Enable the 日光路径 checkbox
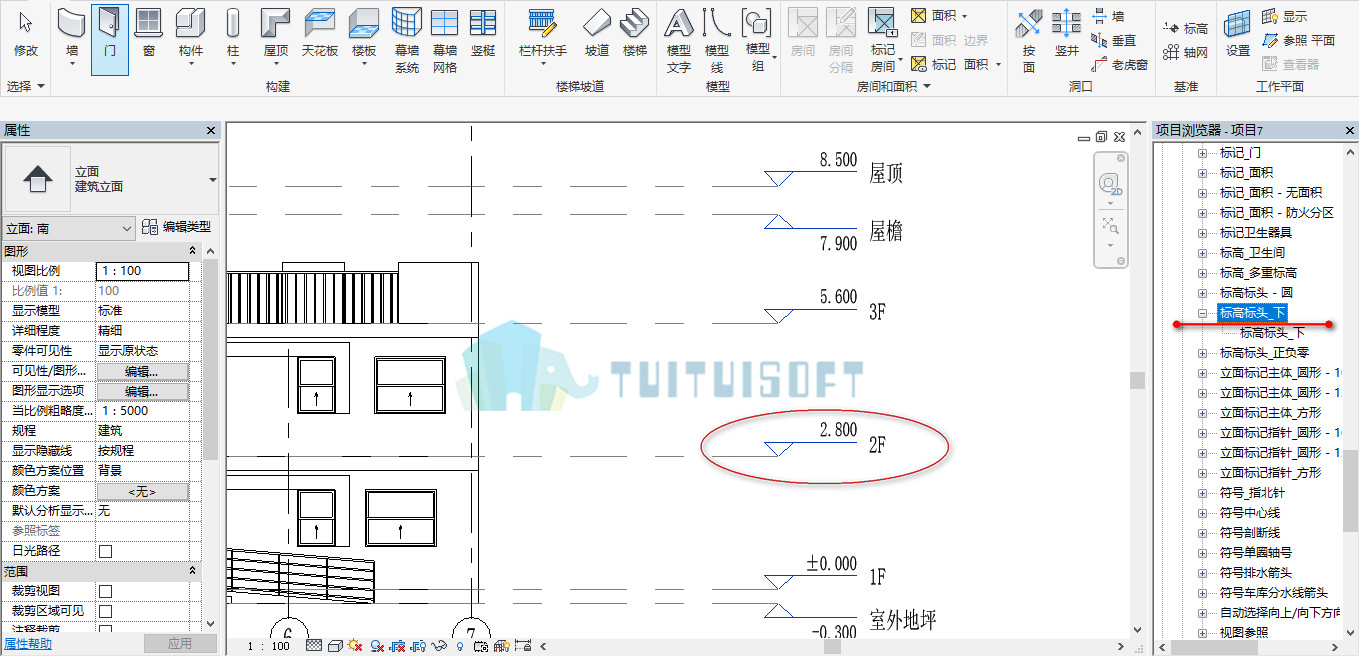This screenshot has width=1359, height=656. 105,551
